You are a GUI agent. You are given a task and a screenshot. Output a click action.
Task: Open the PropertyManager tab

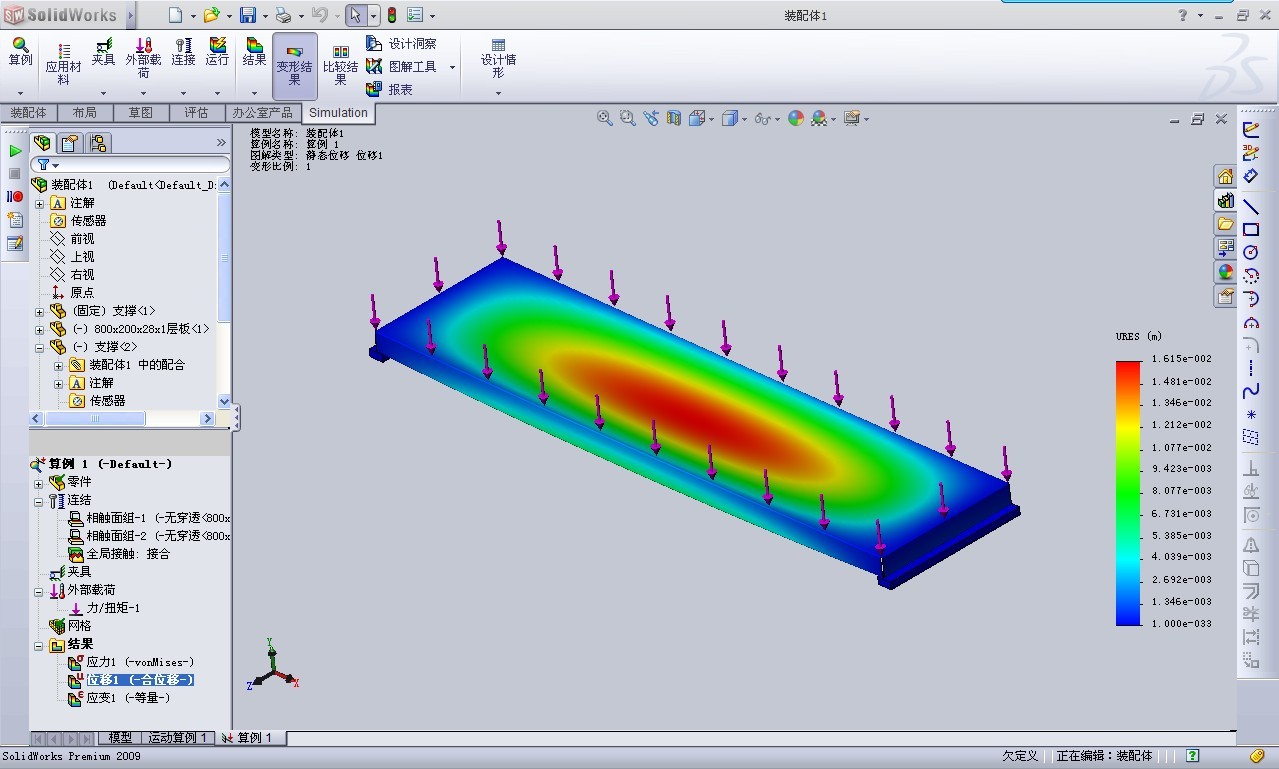tap(69, 143)
